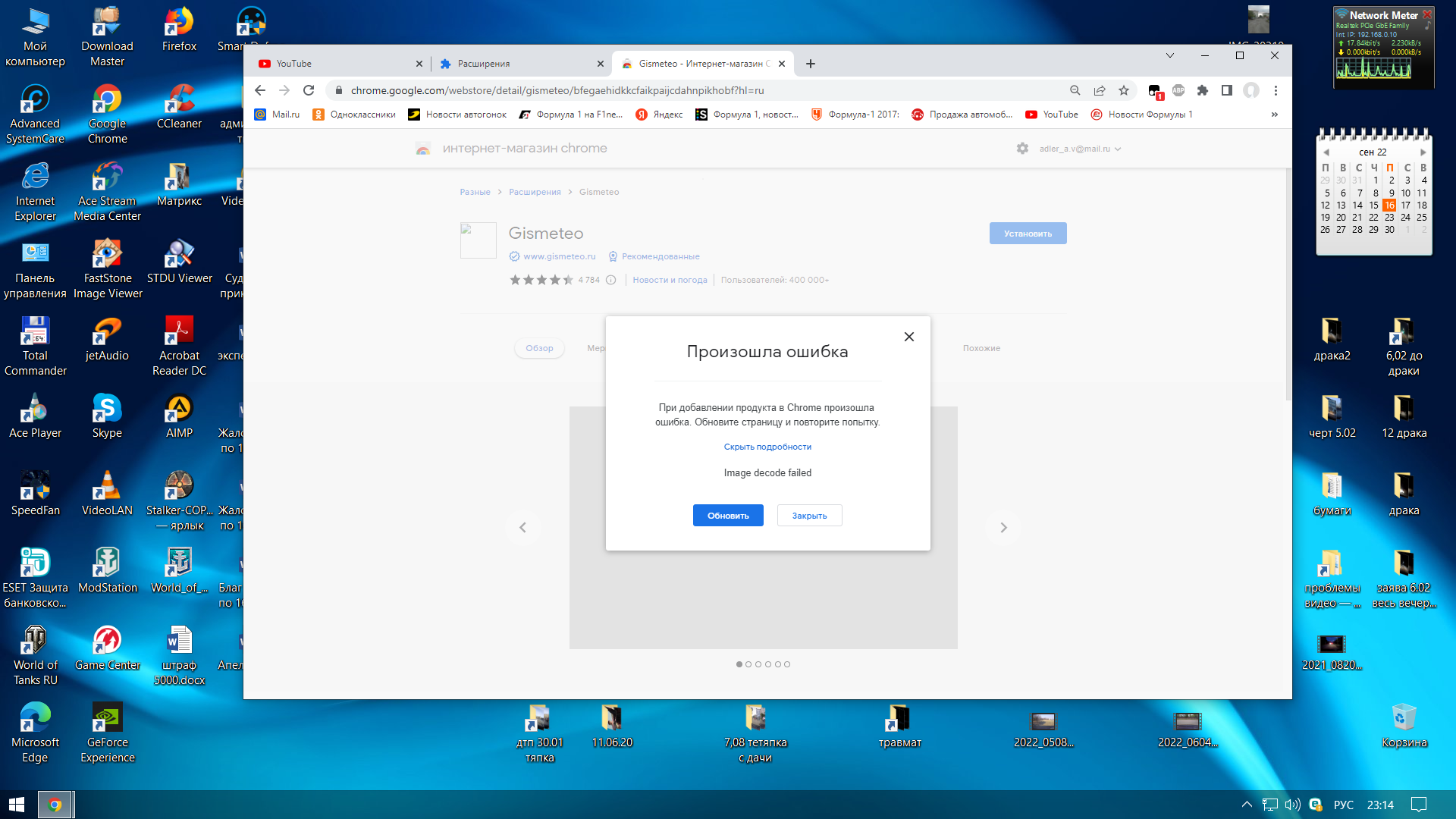This screenshot has height=819, width=1456.
Task: Open the Windows Start menu
Action: (17, 805)
